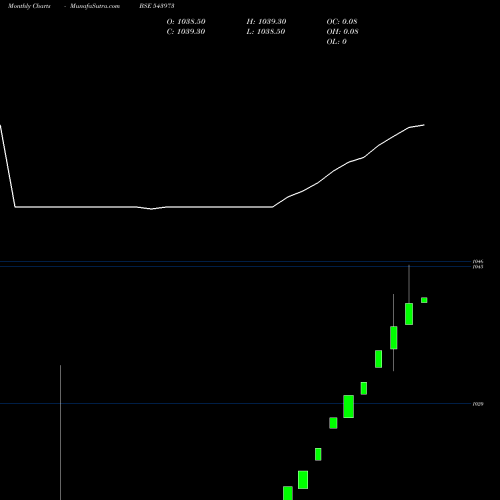500x500 pixels.
Task: Select the close value "C: 1039.30"
Action: click(186, 32)
